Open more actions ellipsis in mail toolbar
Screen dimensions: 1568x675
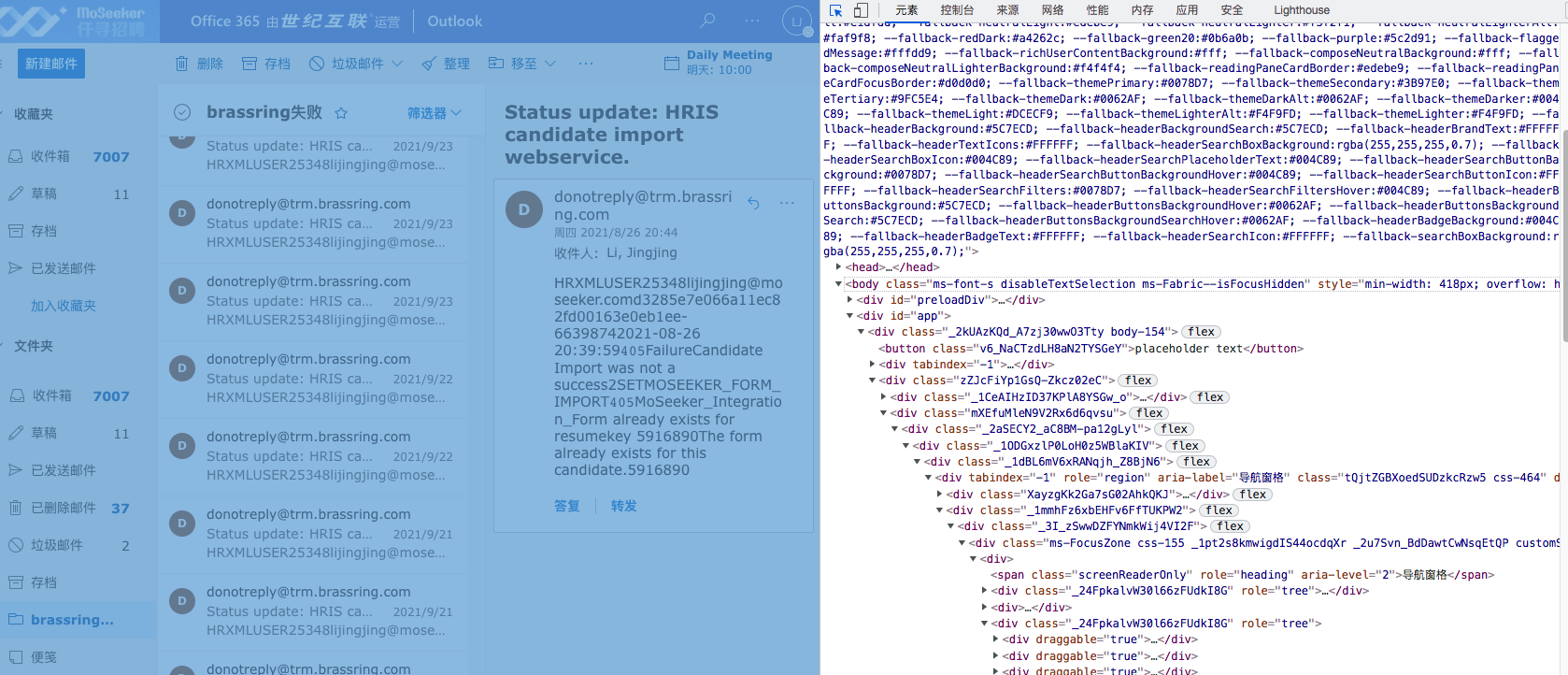point(586,64)
